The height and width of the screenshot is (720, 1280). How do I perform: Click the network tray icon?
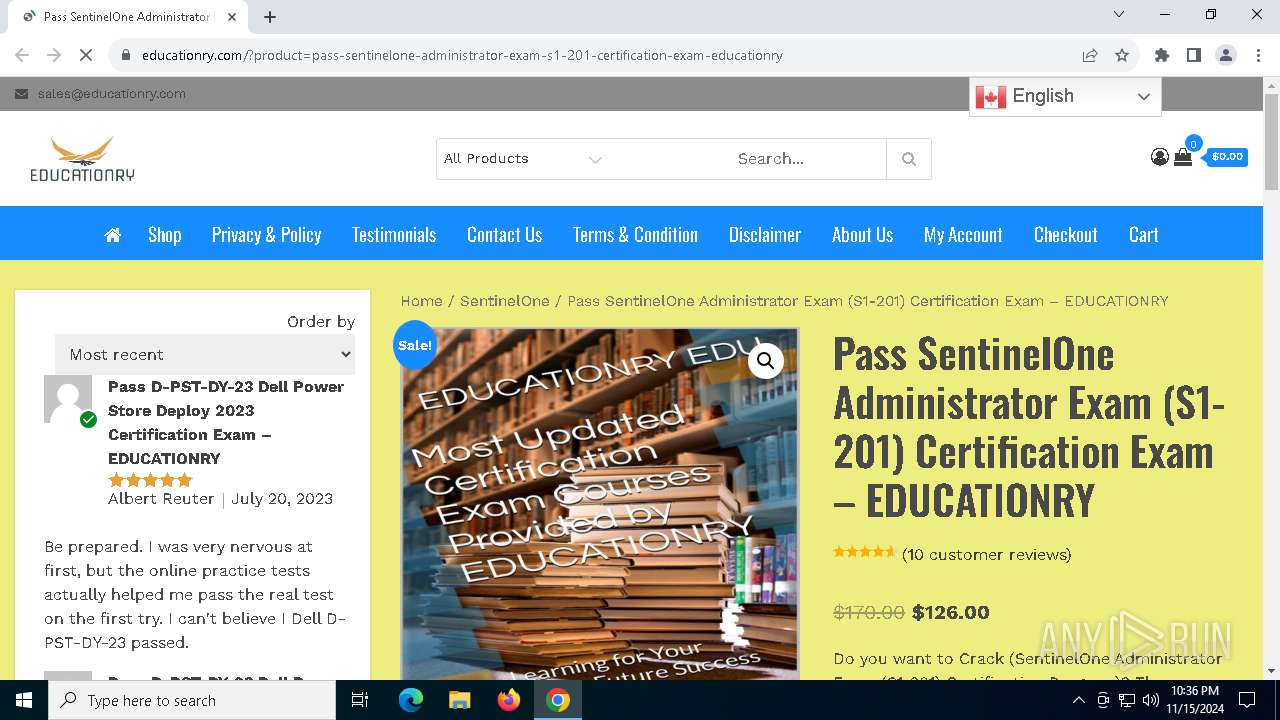pos(1126,700)
